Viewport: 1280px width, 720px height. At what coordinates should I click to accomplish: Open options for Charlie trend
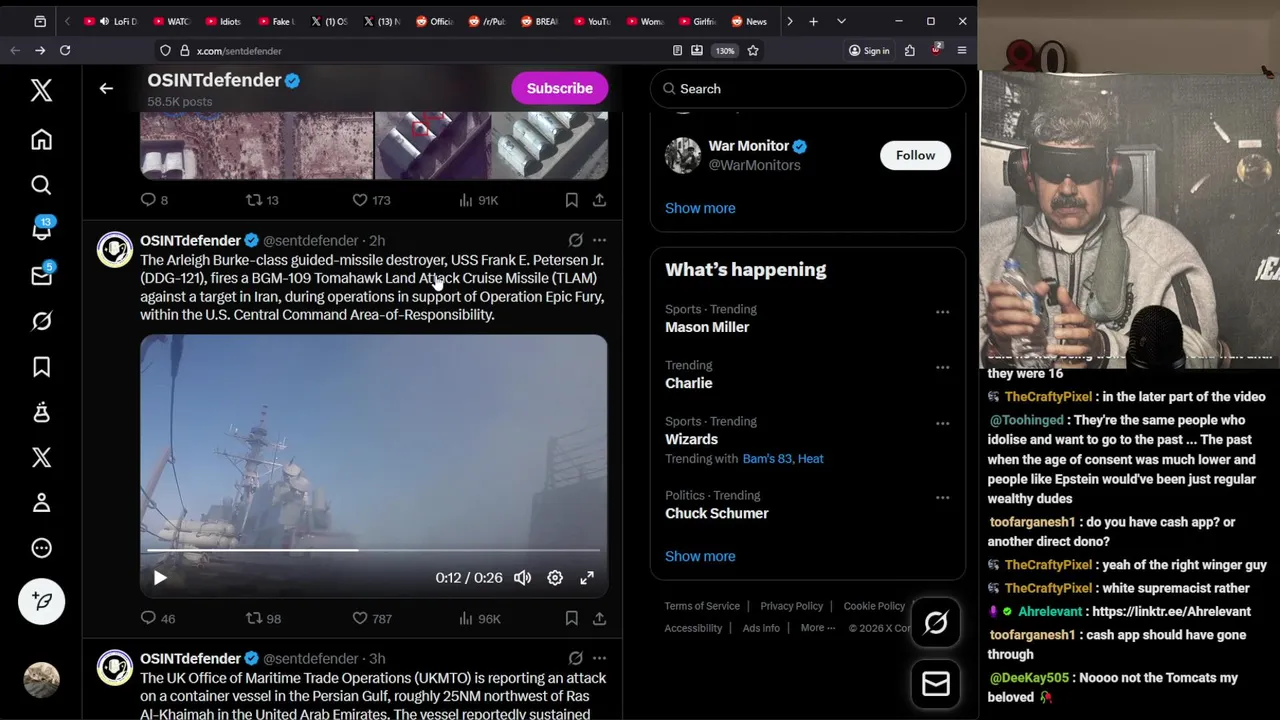tap(942, 368)
